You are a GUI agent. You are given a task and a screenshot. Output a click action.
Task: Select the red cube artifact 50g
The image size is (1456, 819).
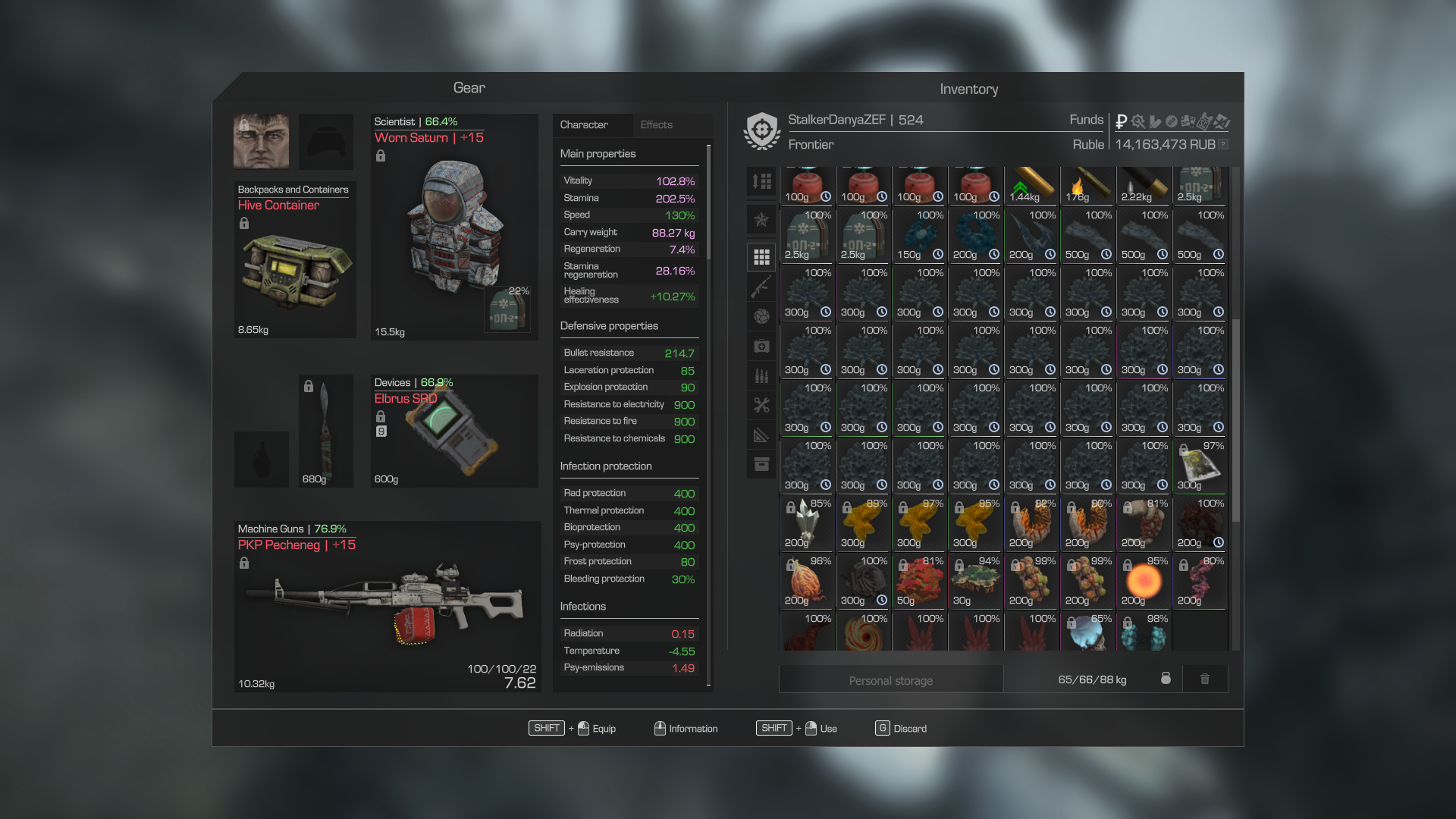pyautogui.click(x=920, y=581)
